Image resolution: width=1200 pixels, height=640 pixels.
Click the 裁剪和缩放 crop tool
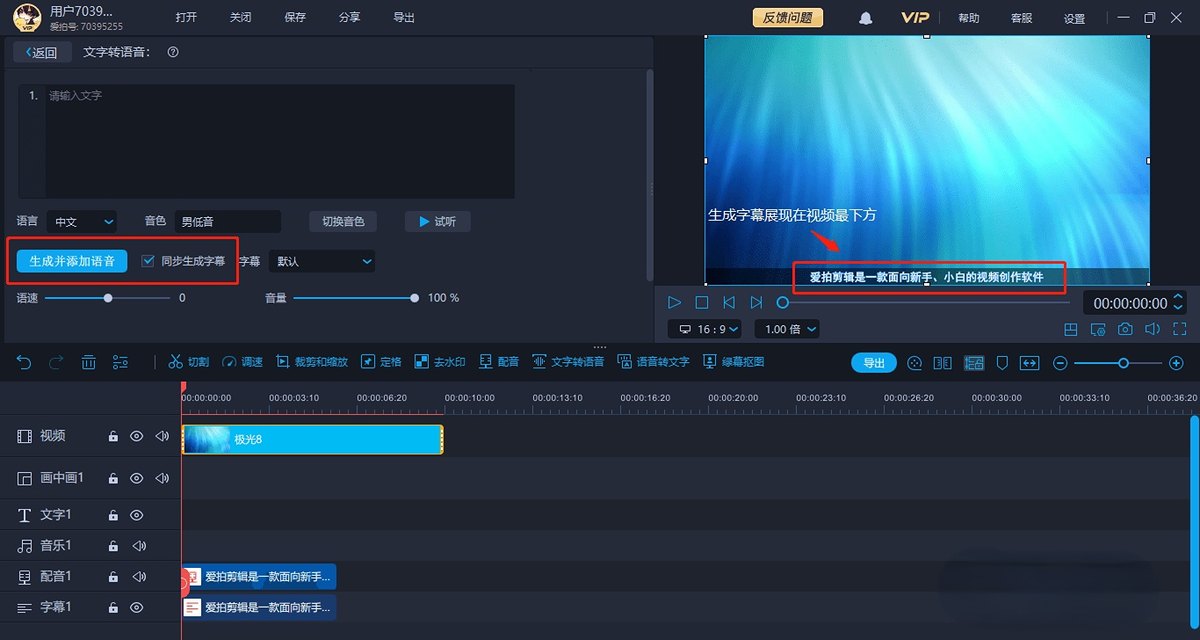(311, 362)
